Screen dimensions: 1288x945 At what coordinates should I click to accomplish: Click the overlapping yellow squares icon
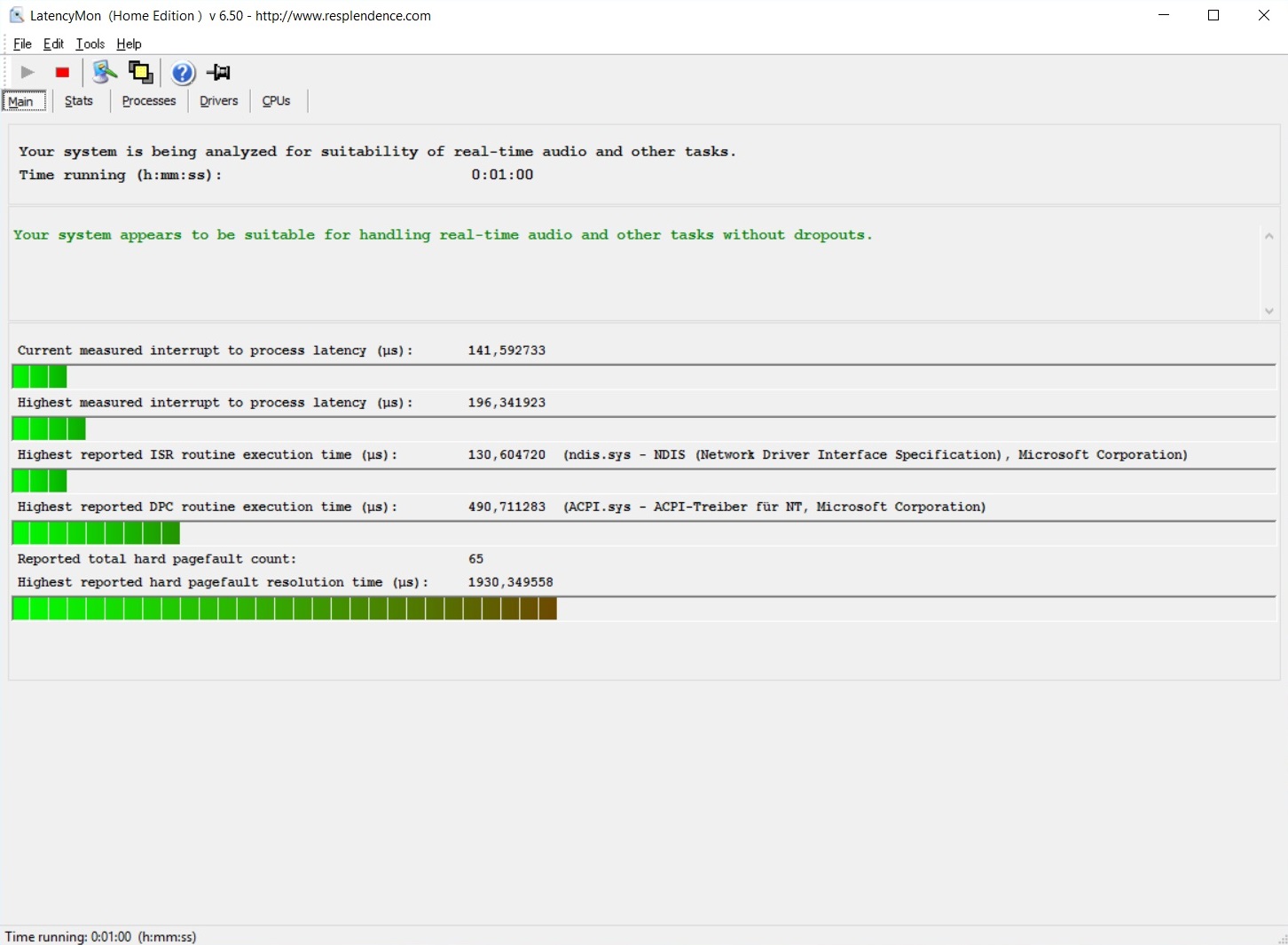140,73
